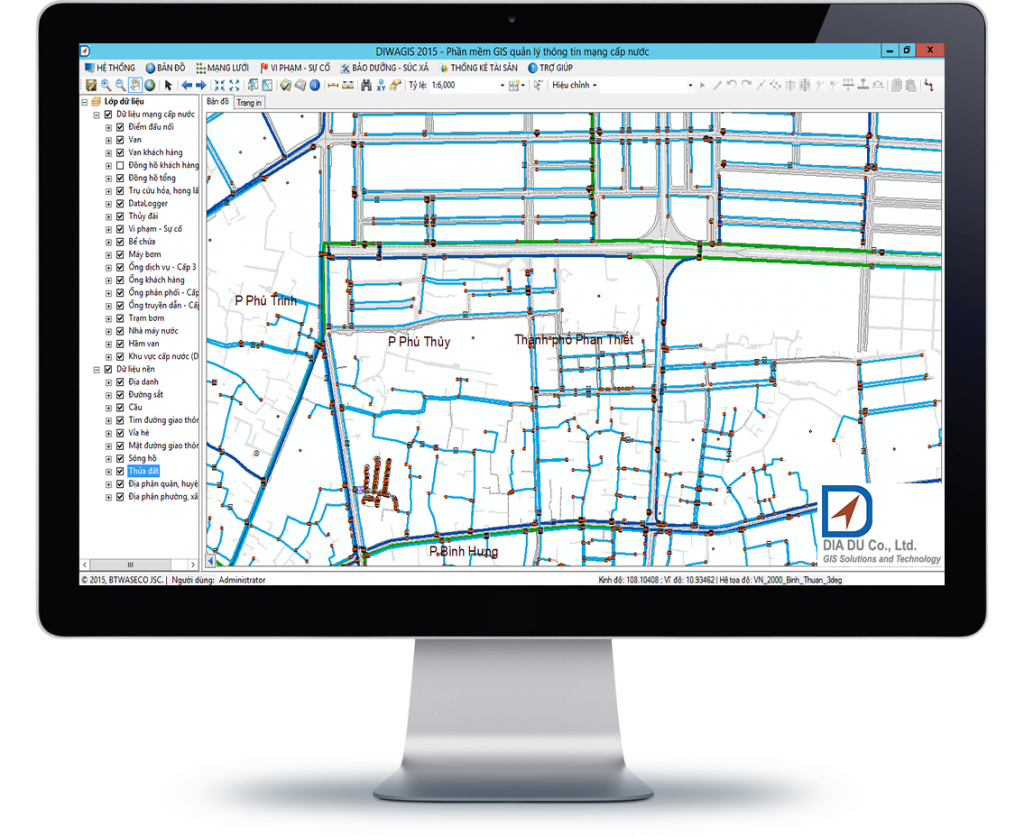Select the black arrow pointer tool
This screenshot has height=836, width=1024.
click(x=168, y=85)
